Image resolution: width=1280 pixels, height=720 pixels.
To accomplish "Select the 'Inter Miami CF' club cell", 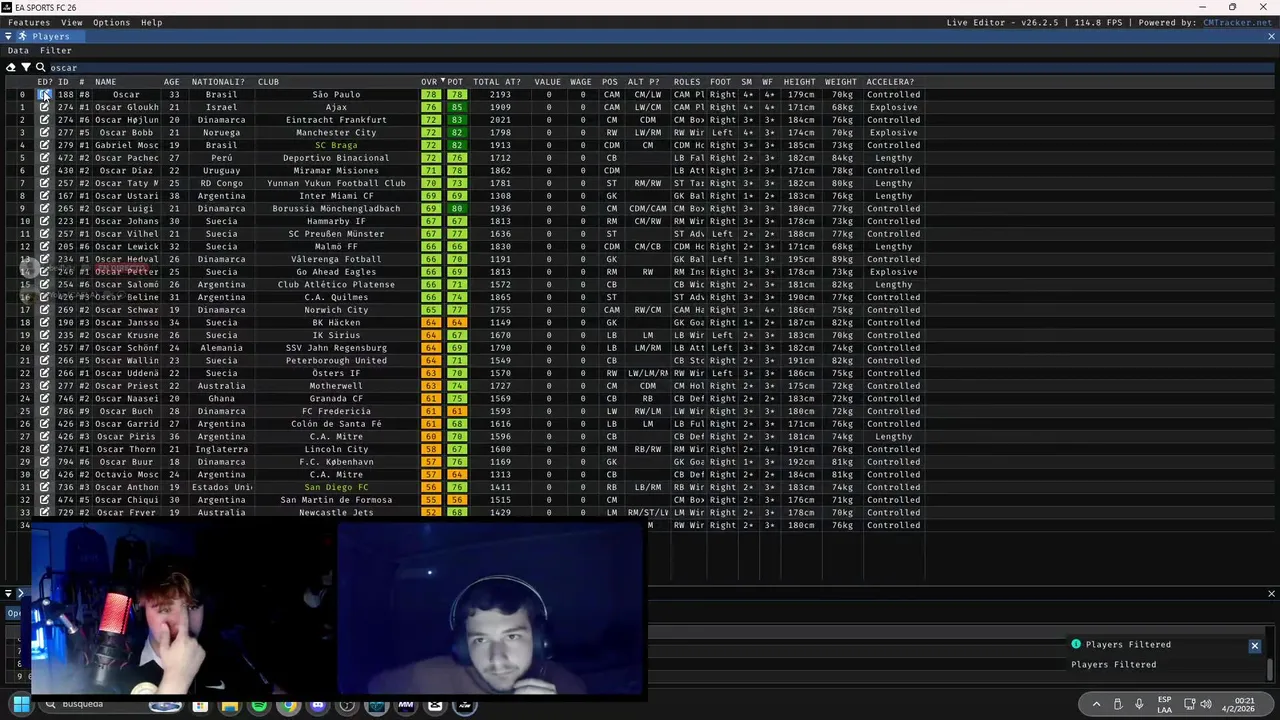I will 336,196.
